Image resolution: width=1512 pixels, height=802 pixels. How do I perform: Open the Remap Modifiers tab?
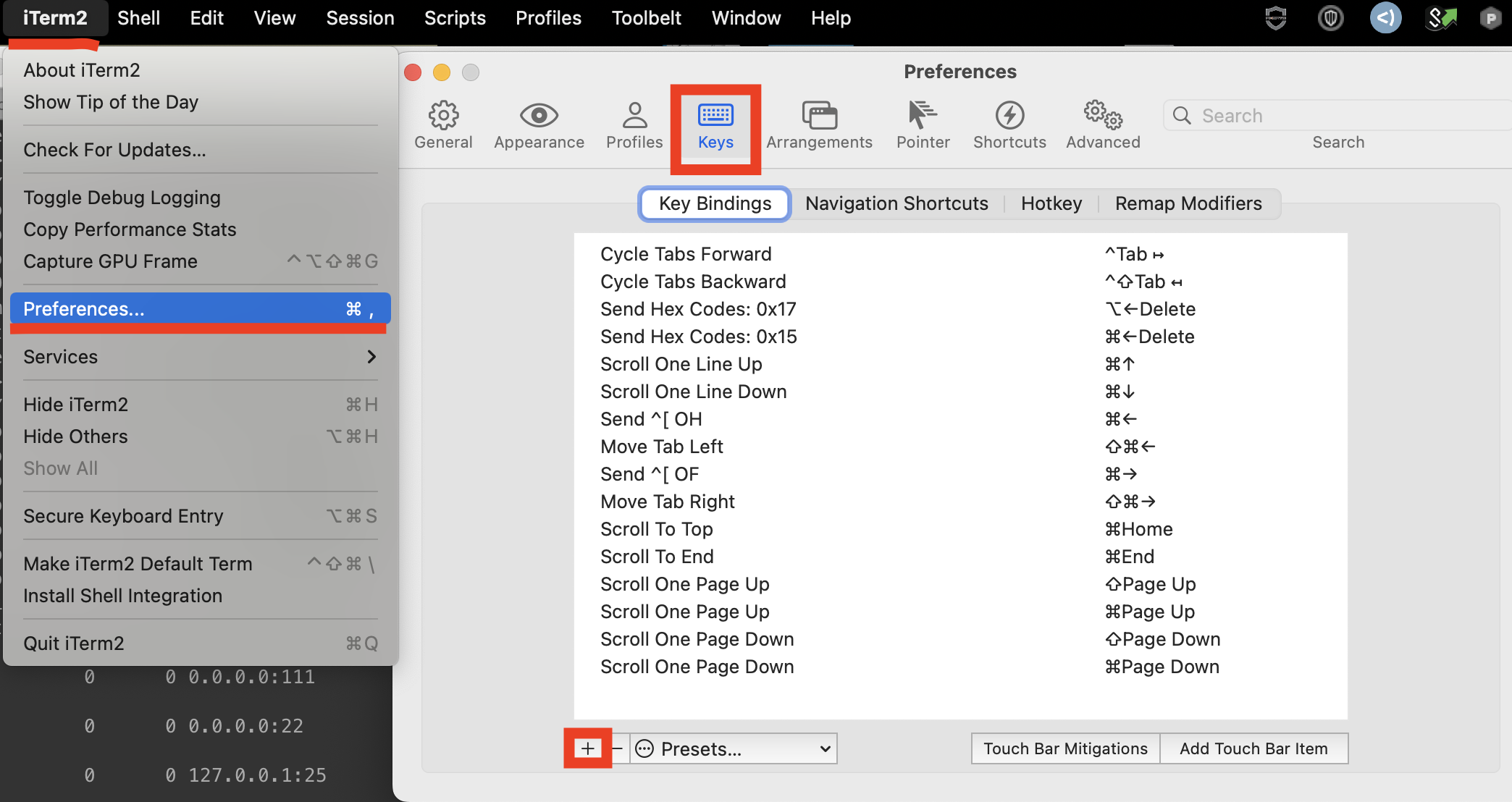click(1188, 203)
